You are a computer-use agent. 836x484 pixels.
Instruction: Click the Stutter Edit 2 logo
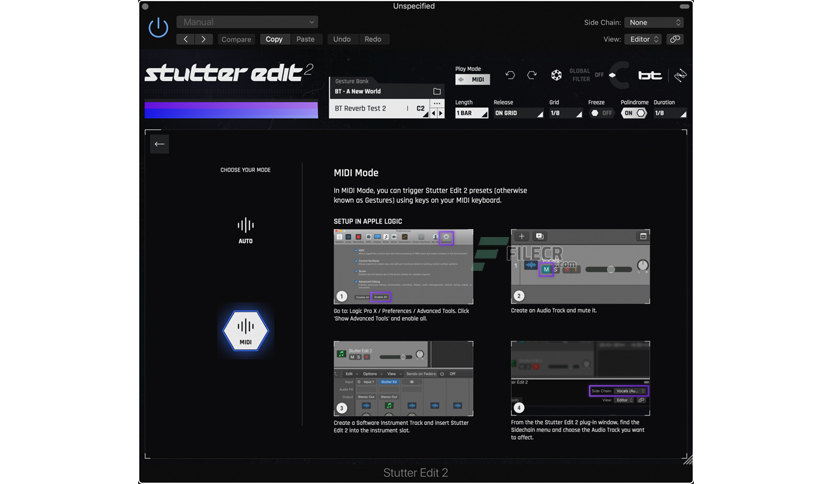click(x=229, y=73)
